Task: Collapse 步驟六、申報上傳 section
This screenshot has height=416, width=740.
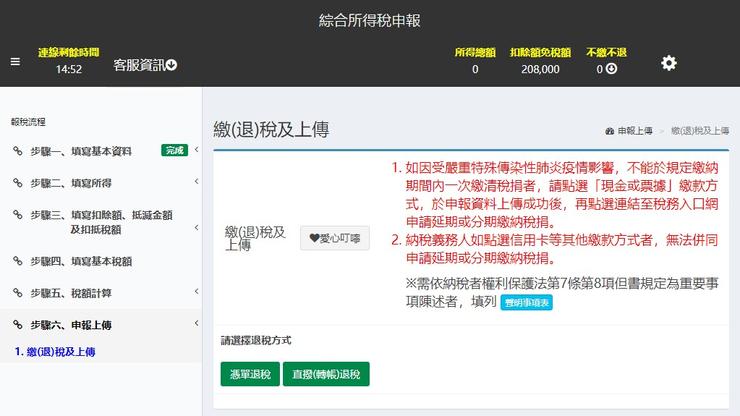Action: (196, 324)
